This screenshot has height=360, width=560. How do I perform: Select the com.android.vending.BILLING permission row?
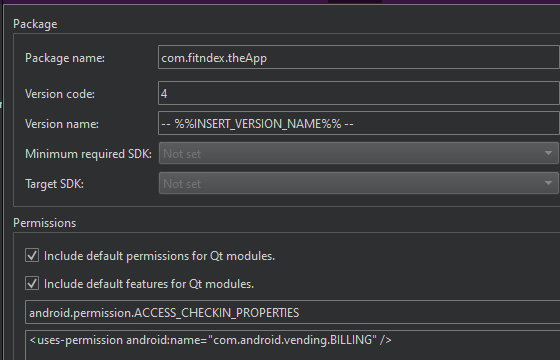(x=211, y=340)
